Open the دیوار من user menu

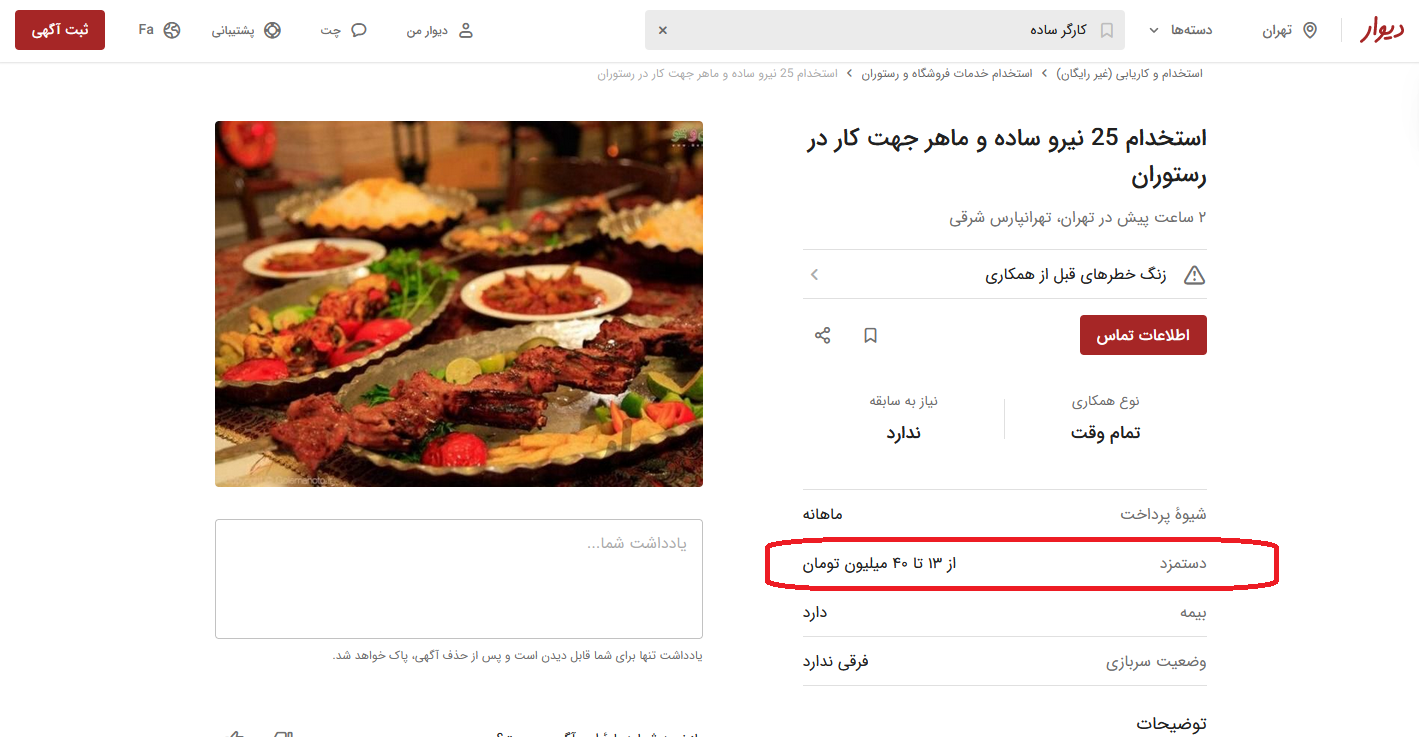[440, 30]
